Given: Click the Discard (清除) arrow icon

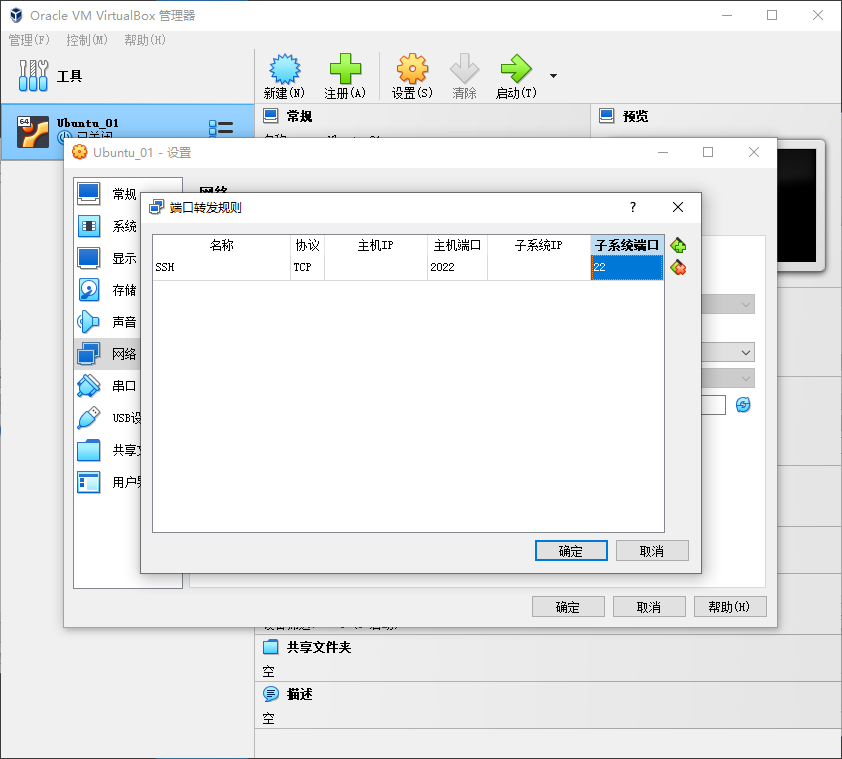Looking at the screenshot, I should coord(464,69).
